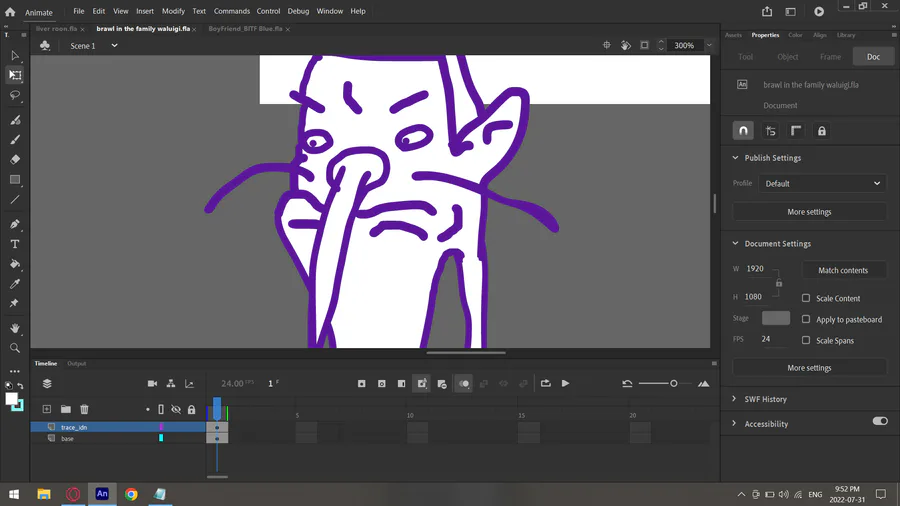Click the New Layer icon
900x506 pixels.
point(46,409)
